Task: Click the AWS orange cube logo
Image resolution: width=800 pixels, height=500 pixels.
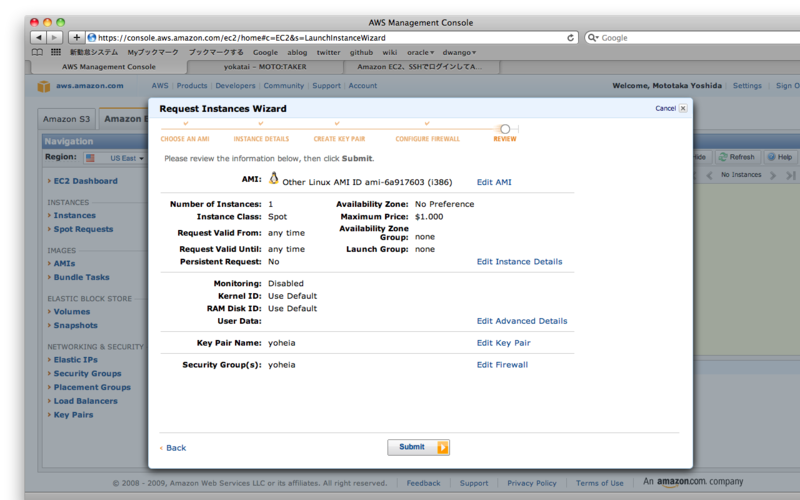Action: (x=44, y=86)
